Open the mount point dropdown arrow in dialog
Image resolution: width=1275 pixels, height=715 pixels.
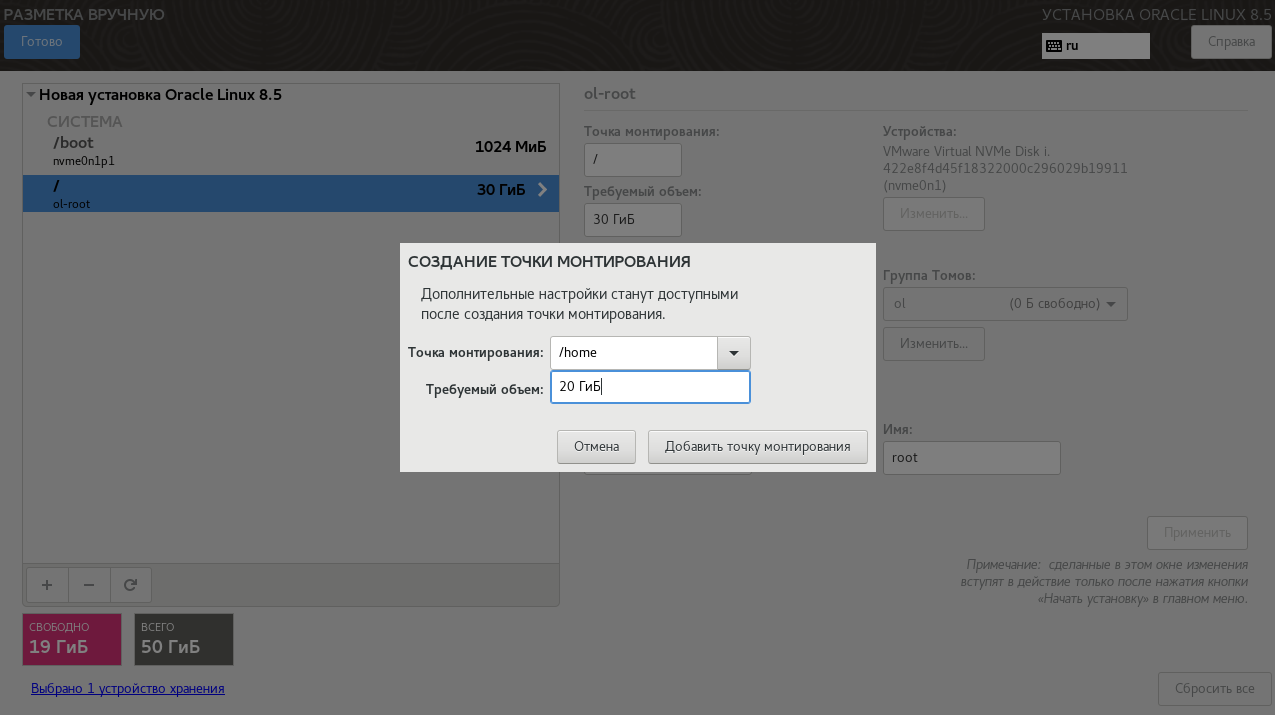coord(734,353)
